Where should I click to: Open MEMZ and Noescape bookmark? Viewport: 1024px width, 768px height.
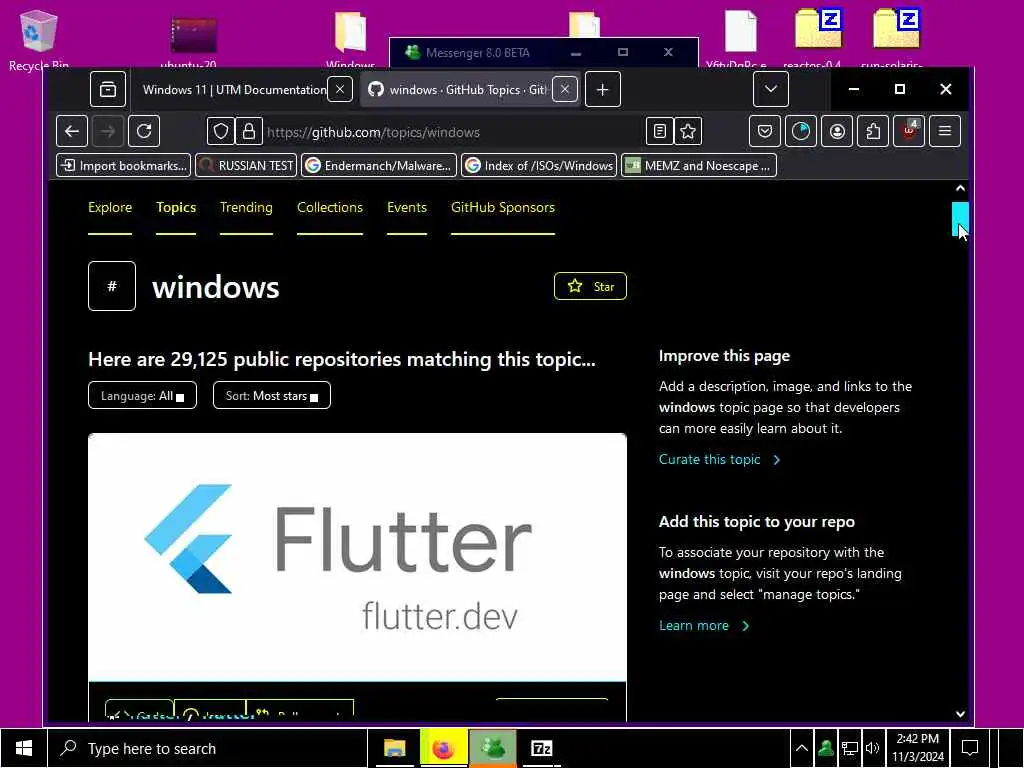[699, 166]
